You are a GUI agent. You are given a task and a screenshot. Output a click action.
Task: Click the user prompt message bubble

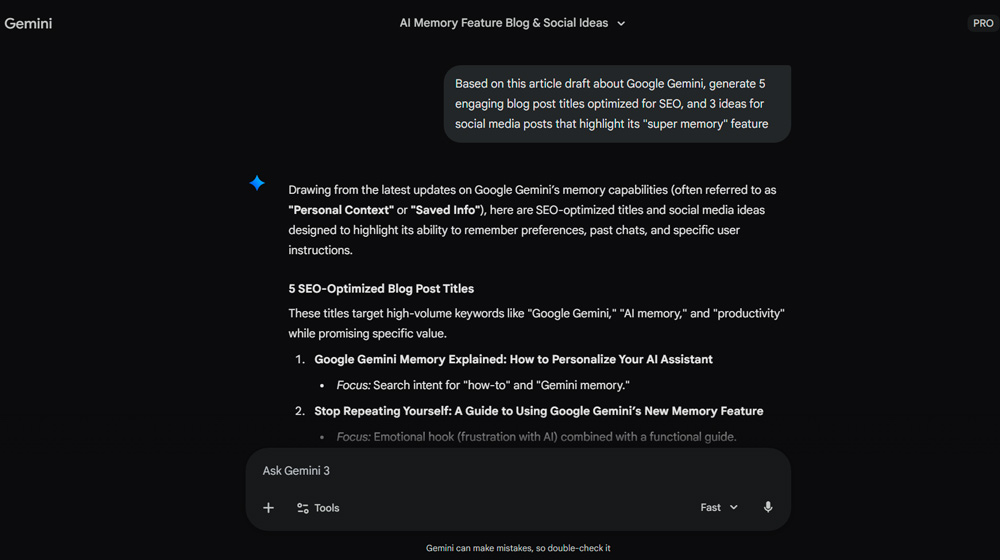[x=617, y=104]
